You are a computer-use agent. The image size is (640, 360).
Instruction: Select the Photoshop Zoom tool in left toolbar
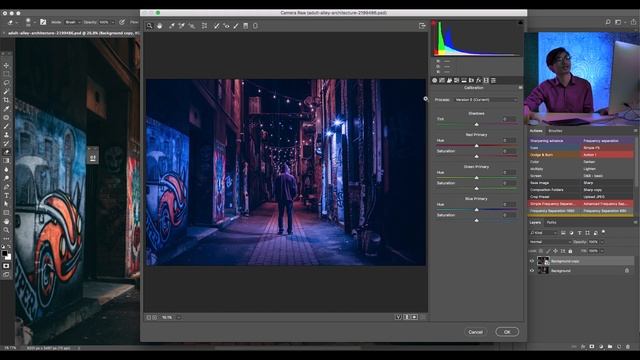tap(6, 230)
